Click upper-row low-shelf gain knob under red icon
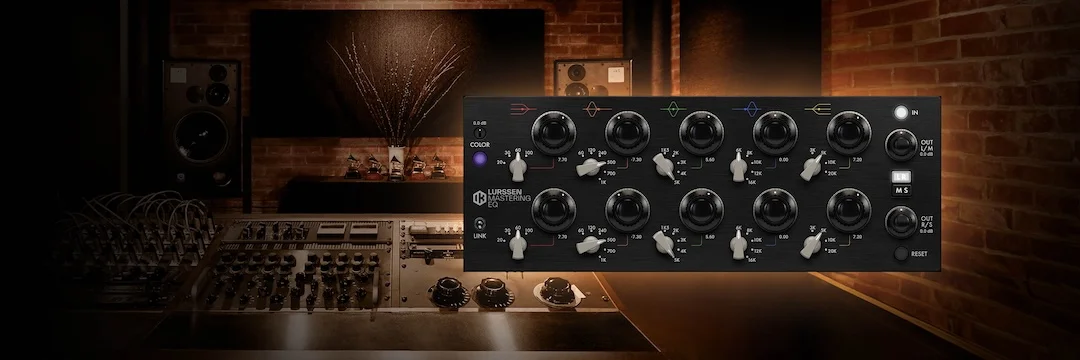This screenshot has width=1080, height=360. point(554,133)
